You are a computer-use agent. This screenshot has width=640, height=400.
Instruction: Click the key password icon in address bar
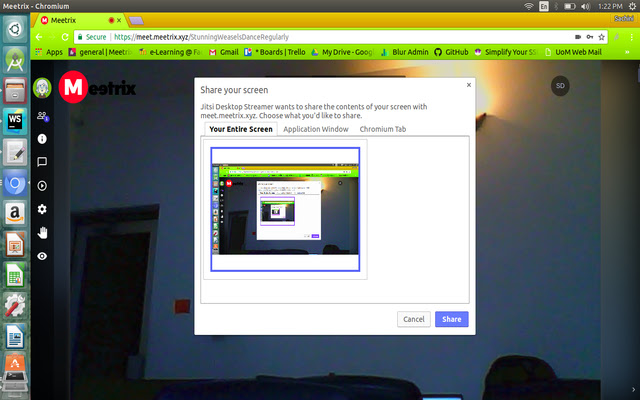590,37
